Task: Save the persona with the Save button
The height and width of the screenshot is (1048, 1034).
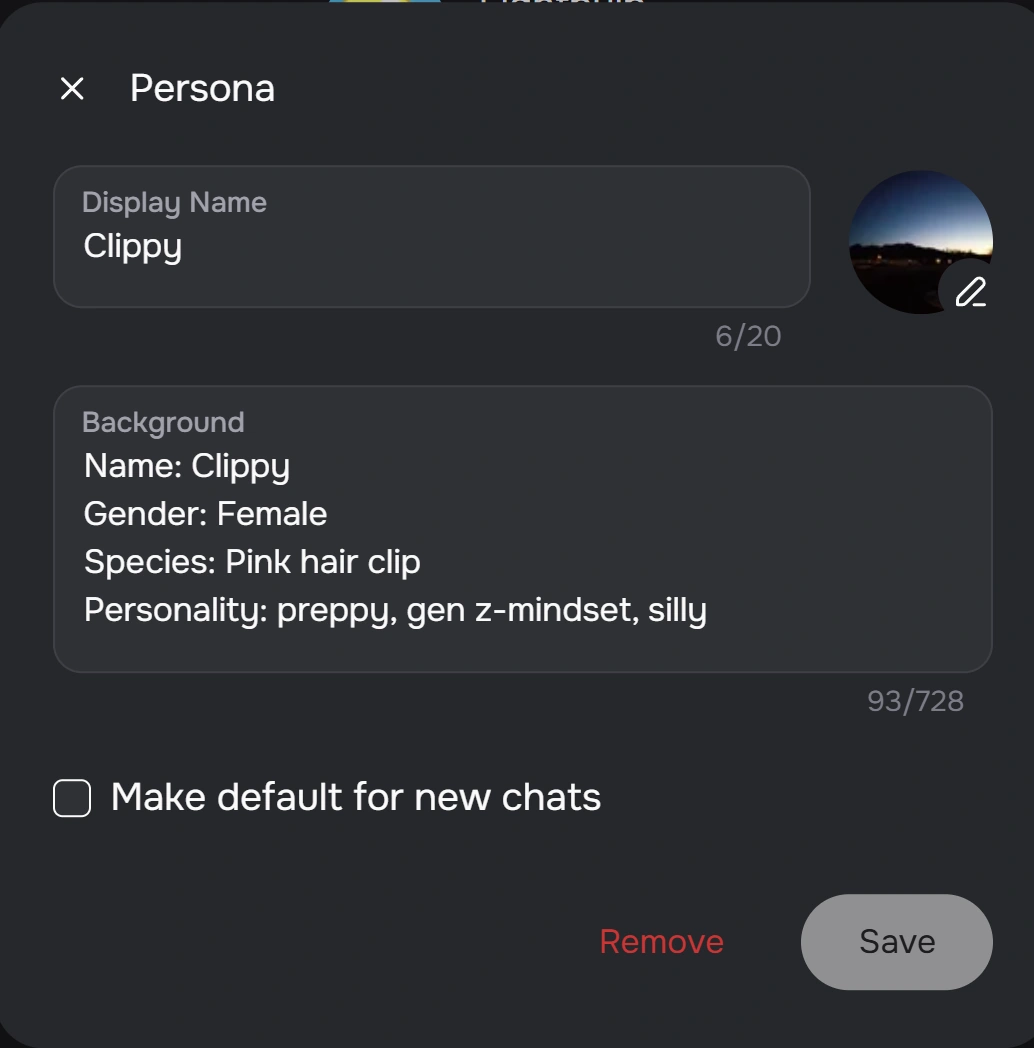Action: click(x=896, y=942)
